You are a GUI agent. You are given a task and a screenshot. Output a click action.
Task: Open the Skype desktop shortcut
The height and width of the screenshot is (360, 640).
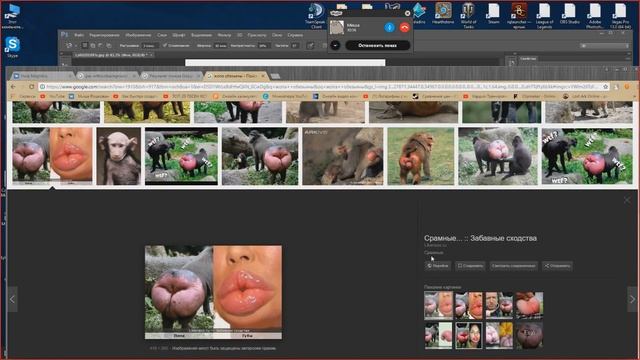coord(12,47)
